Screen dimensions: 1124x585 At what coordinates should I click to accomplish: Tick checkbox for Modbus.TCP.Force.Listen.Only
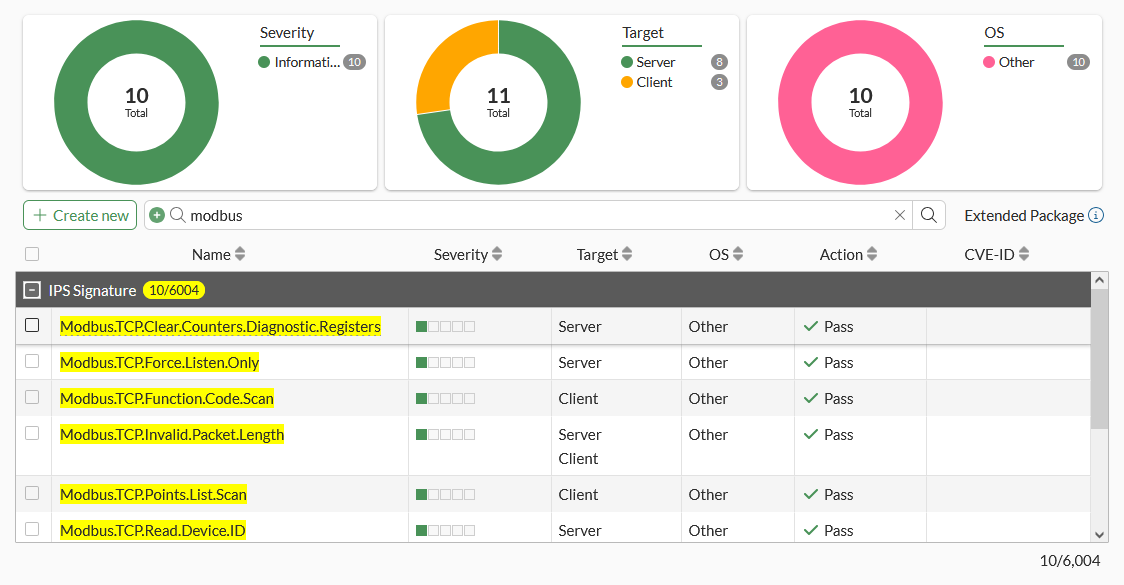[32, 361]
